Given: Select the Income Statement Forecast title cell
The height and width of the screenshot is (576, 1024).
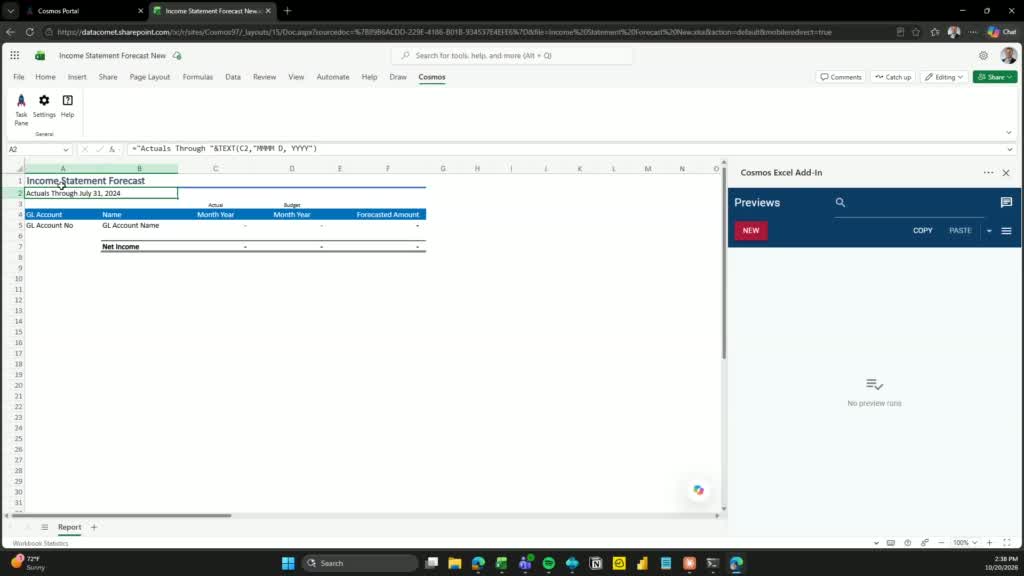Looking at the screenshot, I should [x=86, y=181].
